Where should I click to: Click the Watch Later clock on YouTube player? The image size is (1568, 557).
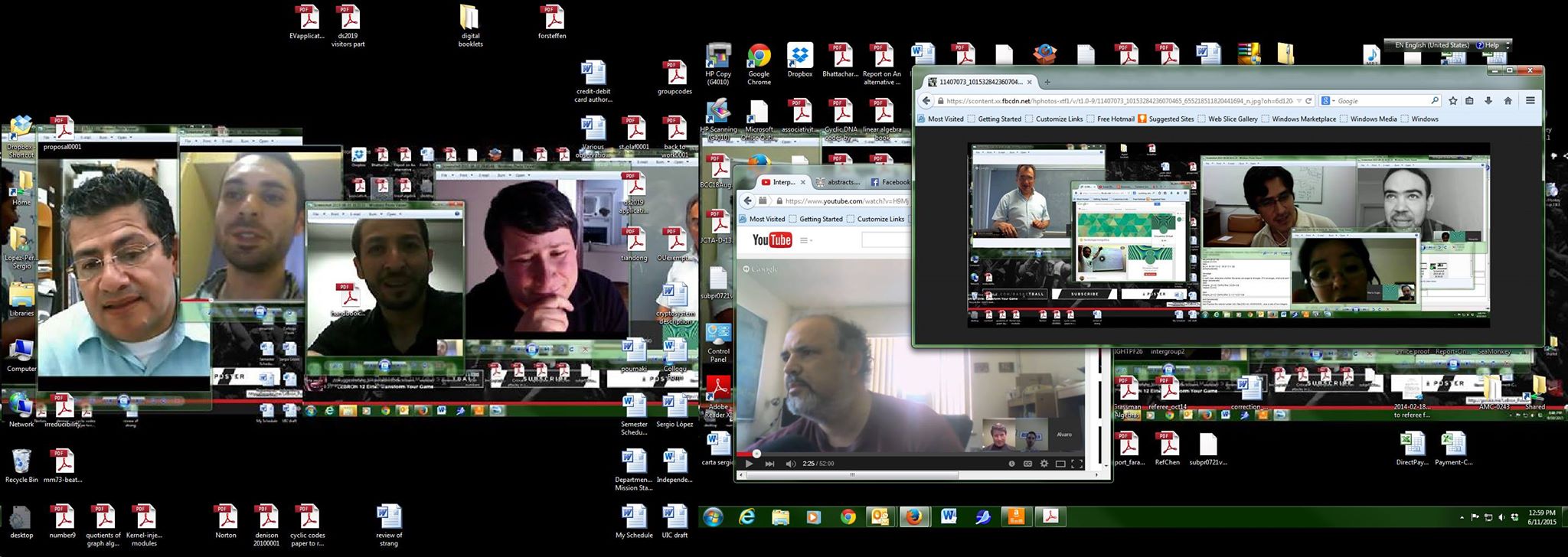pos(1011,464)
